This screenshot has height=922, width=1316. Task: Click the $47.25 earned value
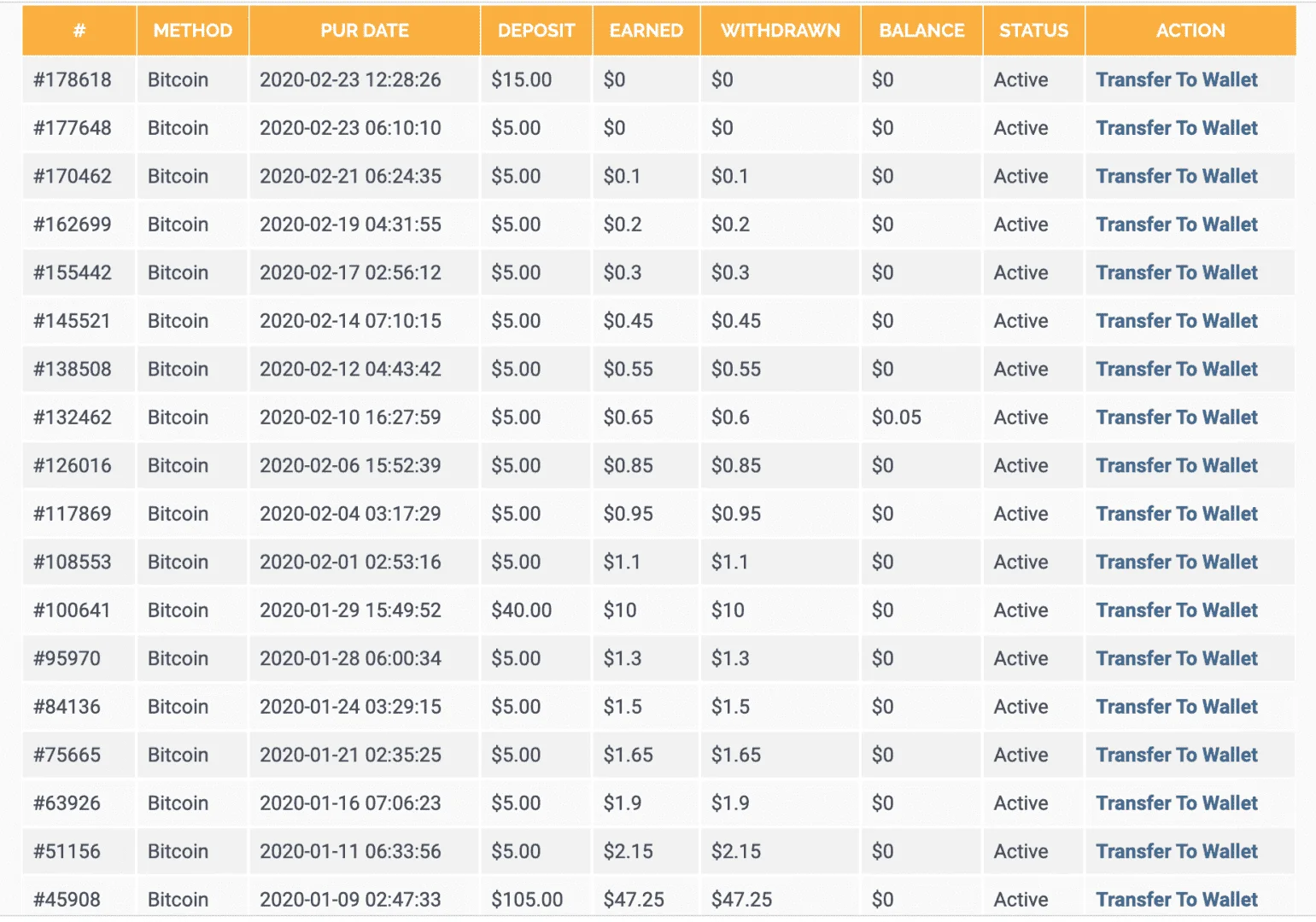[634, 900]
